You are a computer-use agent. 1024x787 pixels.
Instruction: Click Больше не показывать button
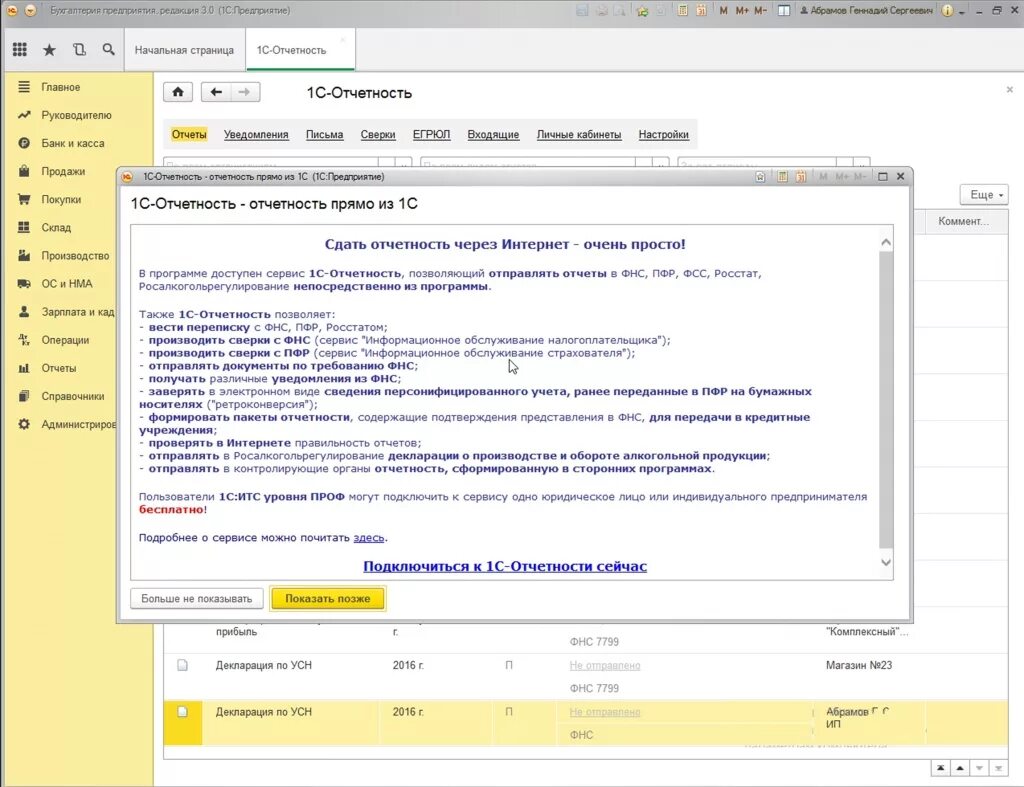pyautogui.click(x=197, y=598)
